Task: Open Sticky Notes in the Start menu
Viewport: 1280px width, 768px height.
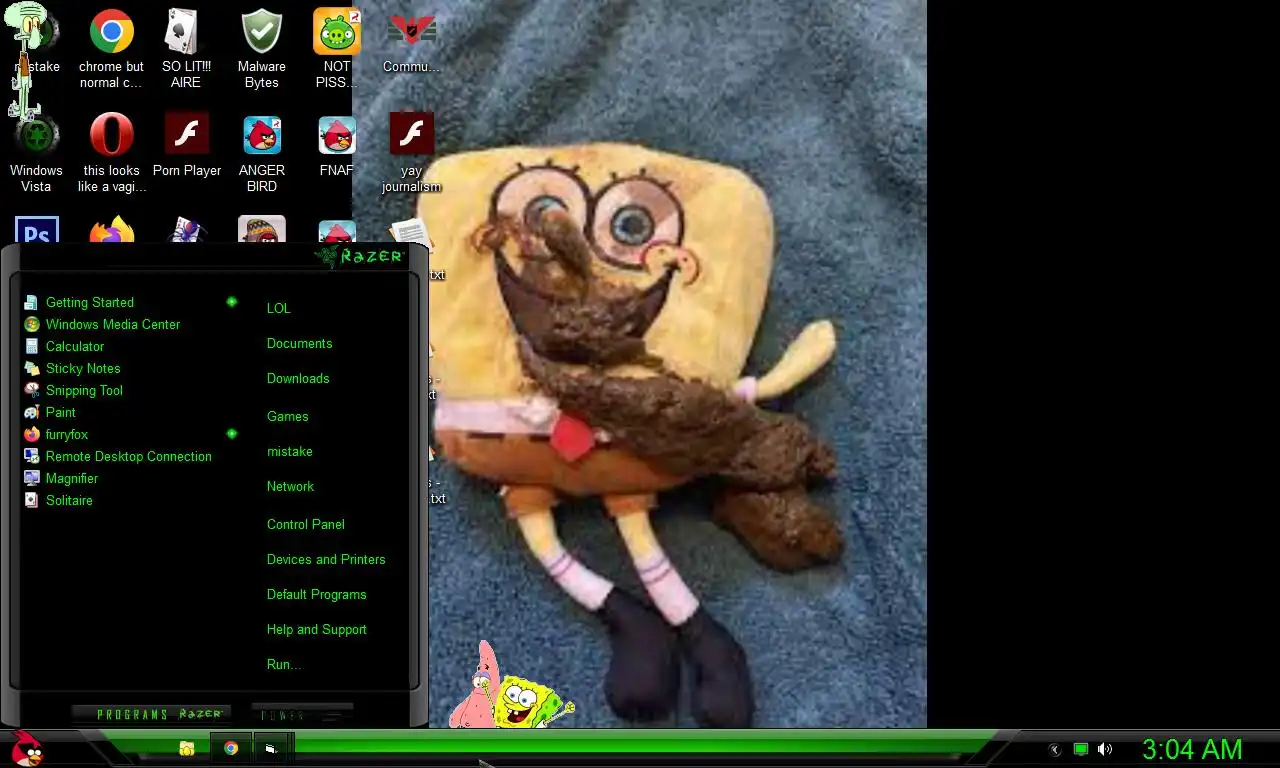Action: (x=82, y=368)
